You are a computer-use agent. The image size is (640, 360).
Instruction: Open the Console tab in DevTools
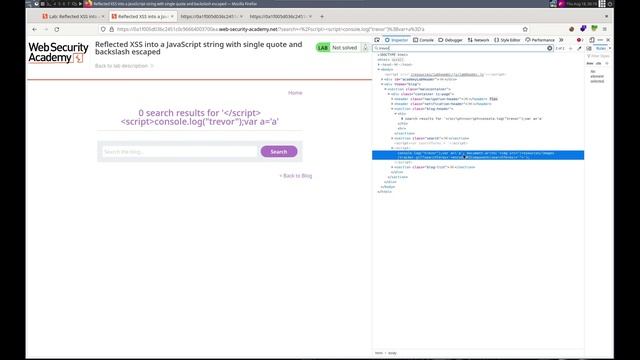423,40
